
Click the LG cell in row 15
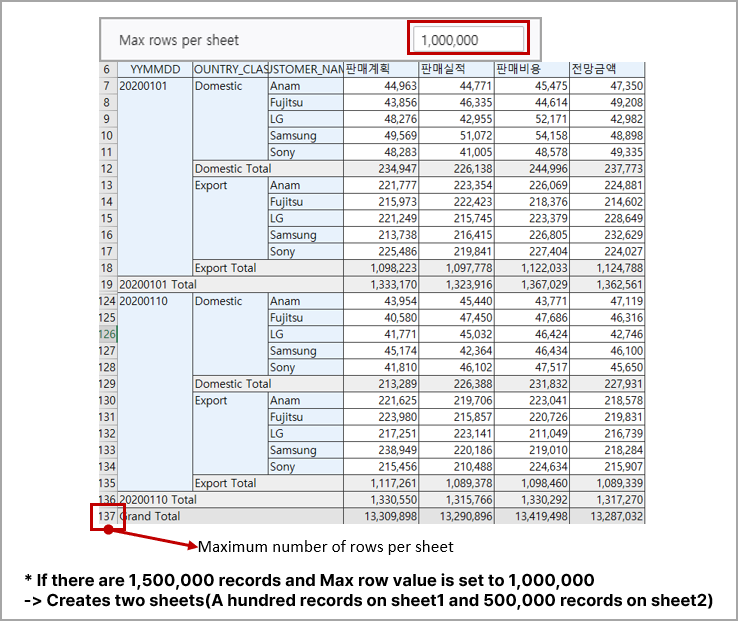click(305, 218)
